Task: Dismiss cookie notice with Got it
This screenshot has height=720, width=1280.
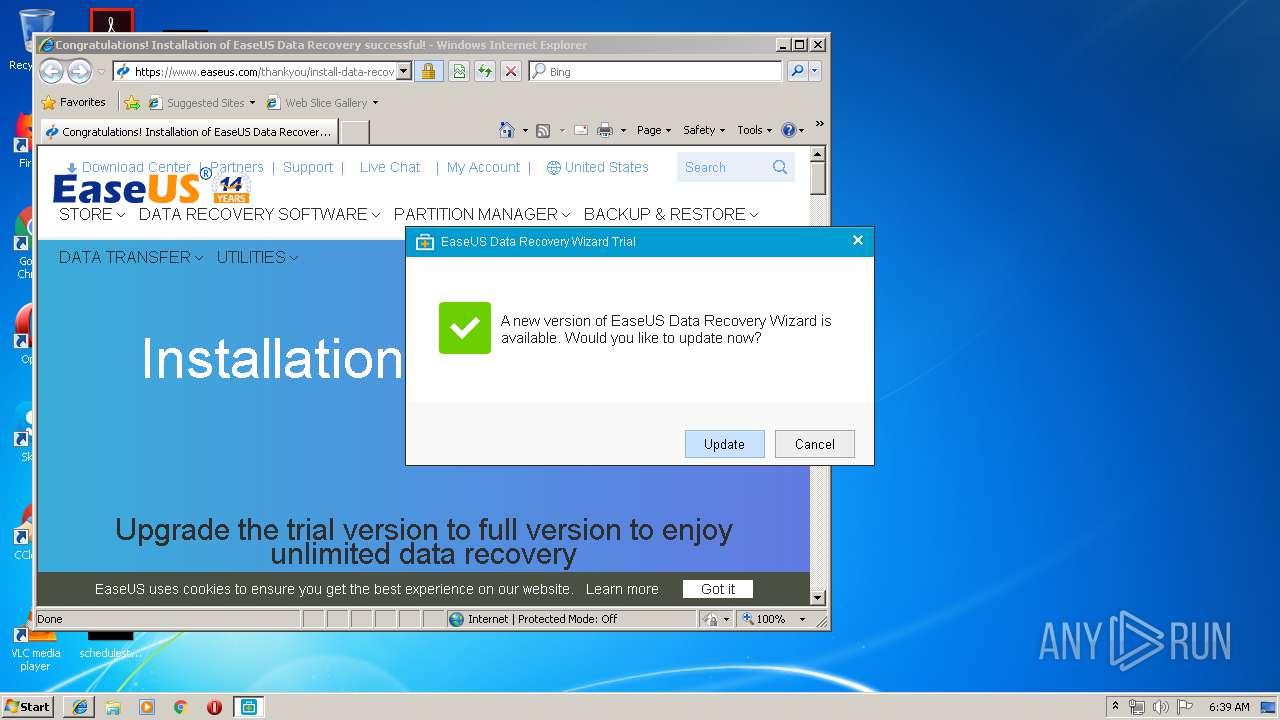Action: pyautogui.click(x=717, y=589)
